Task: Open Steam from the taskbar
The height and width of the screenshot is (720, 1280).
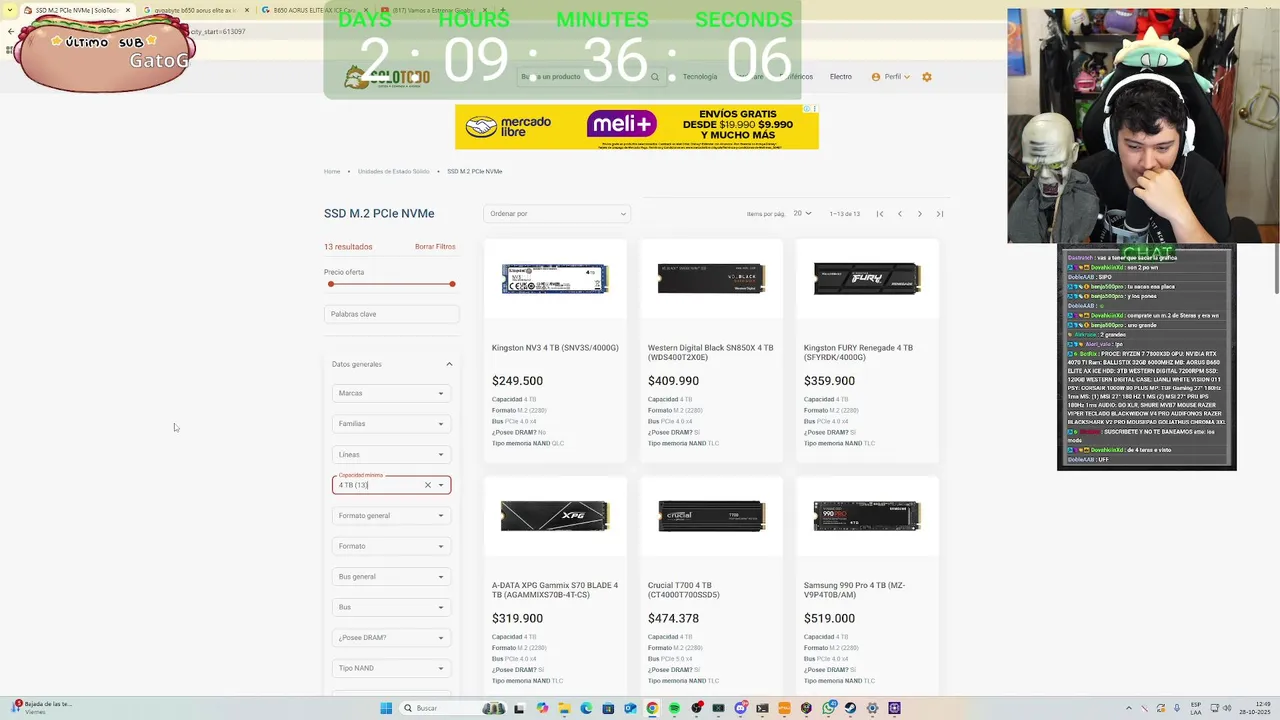Action: pos(850,708)
